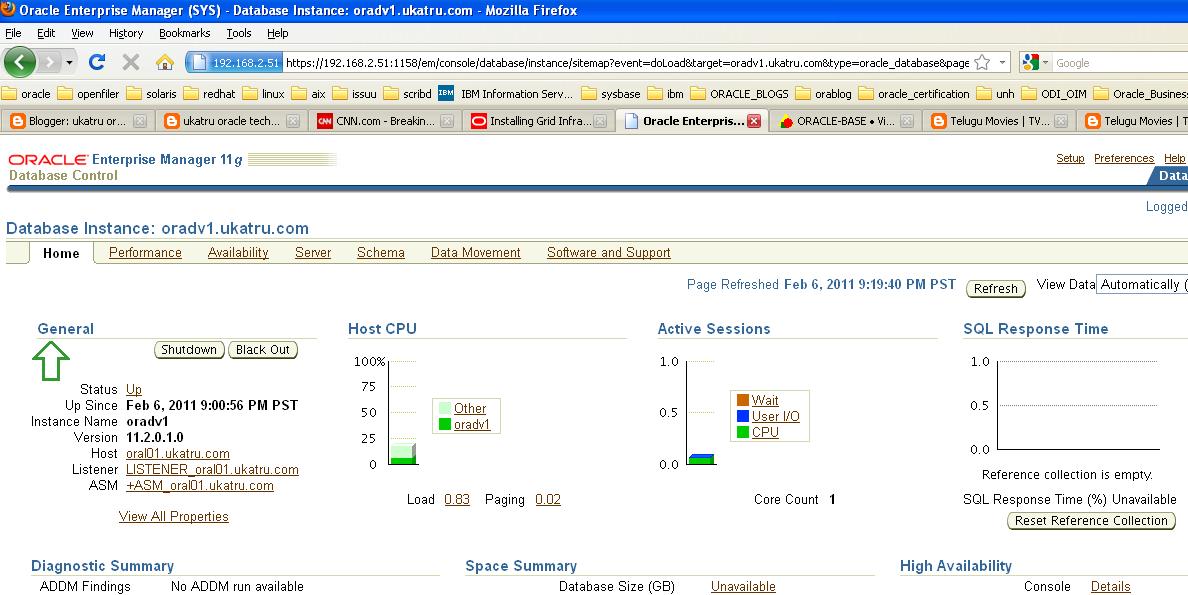Open the issuu bookmarks folder
This screenshot has width=1188, height=595.
tap(355, 94)
